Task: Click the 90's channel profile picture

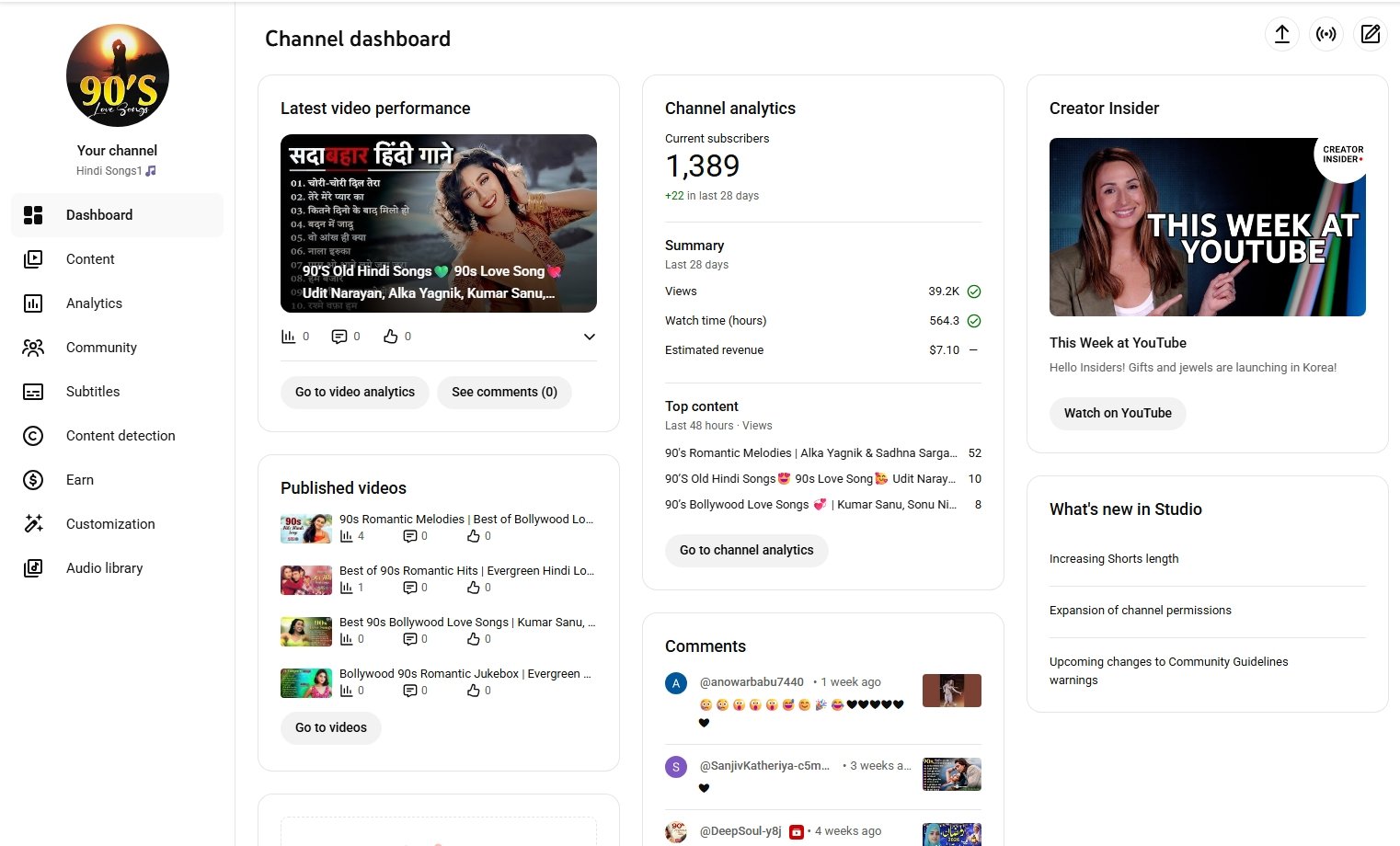Action: click(x=118, y=75)
